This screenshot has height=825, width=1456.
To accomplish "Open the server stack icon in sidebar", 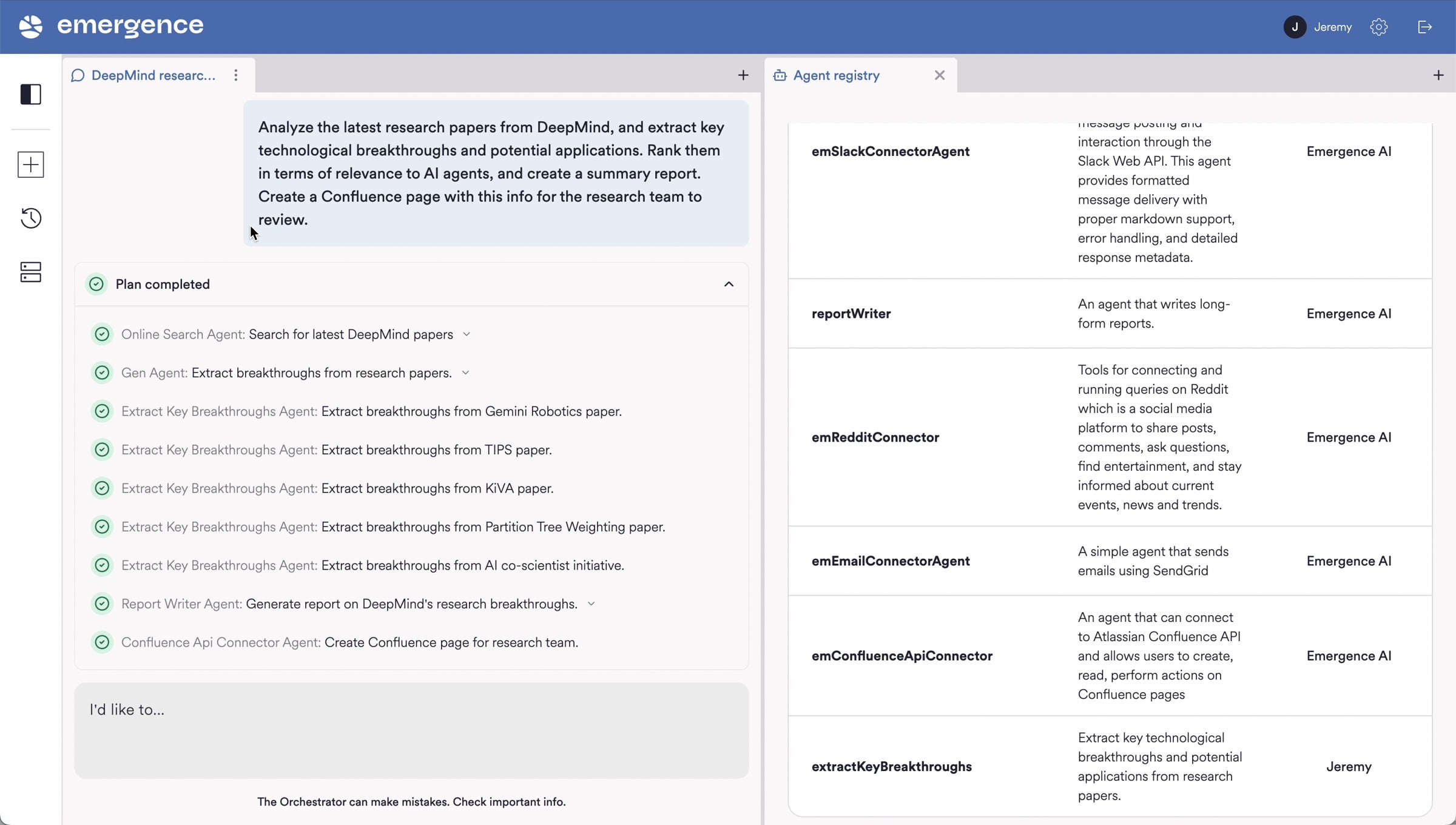I will tap(30, 272).
